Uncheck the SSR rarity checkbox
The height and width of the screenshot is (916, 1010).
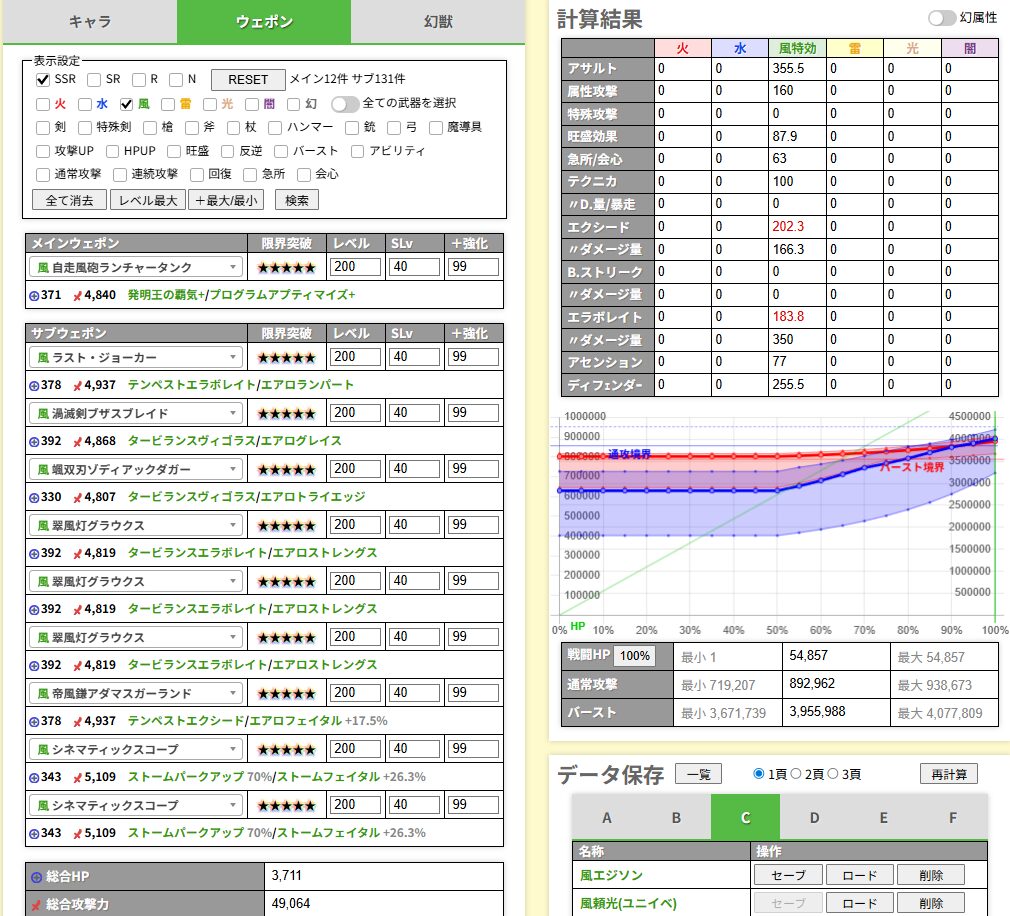(43, 80)
